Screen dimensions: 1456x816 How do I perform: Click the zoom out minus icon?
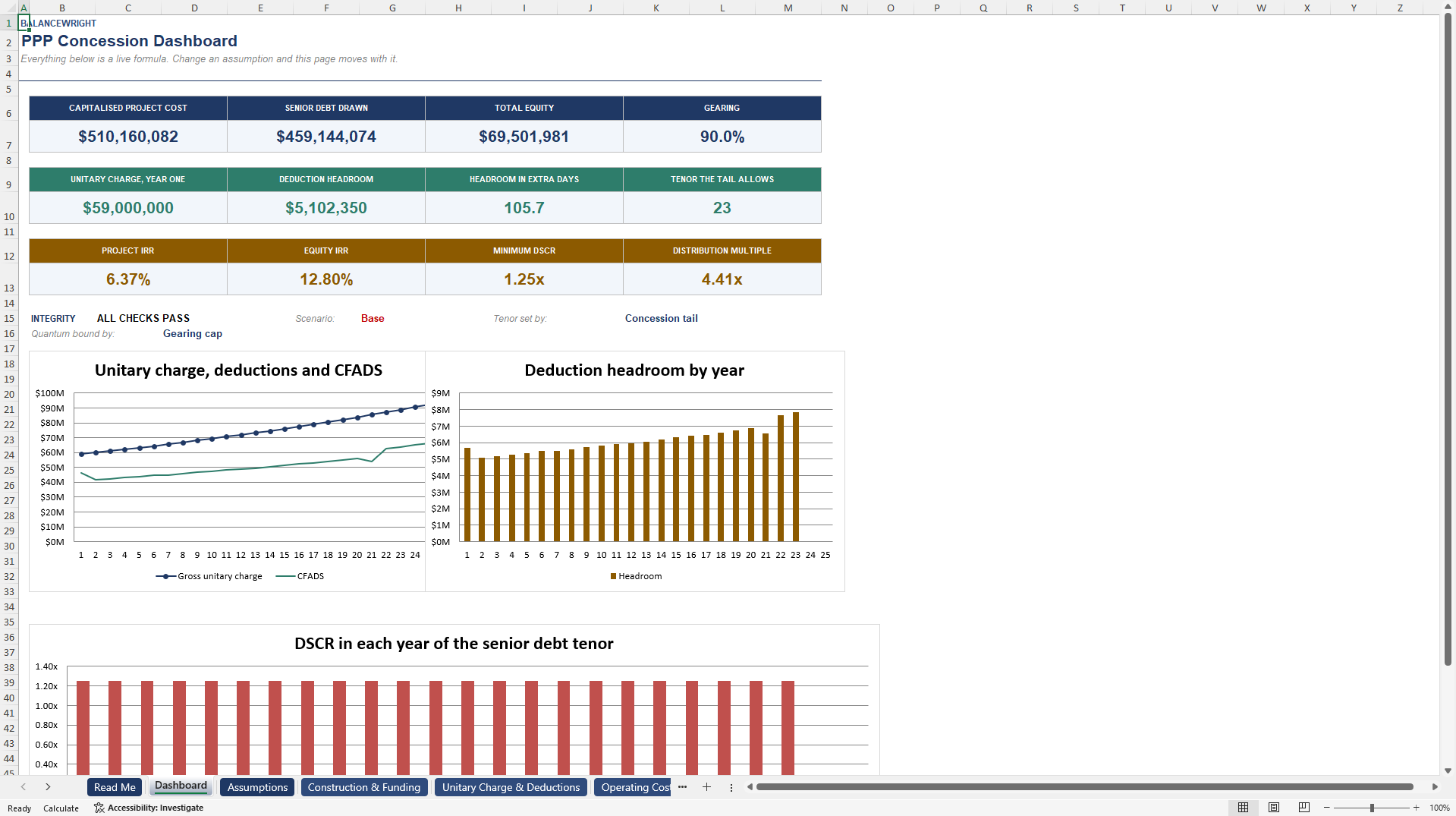click(1326, 808)
